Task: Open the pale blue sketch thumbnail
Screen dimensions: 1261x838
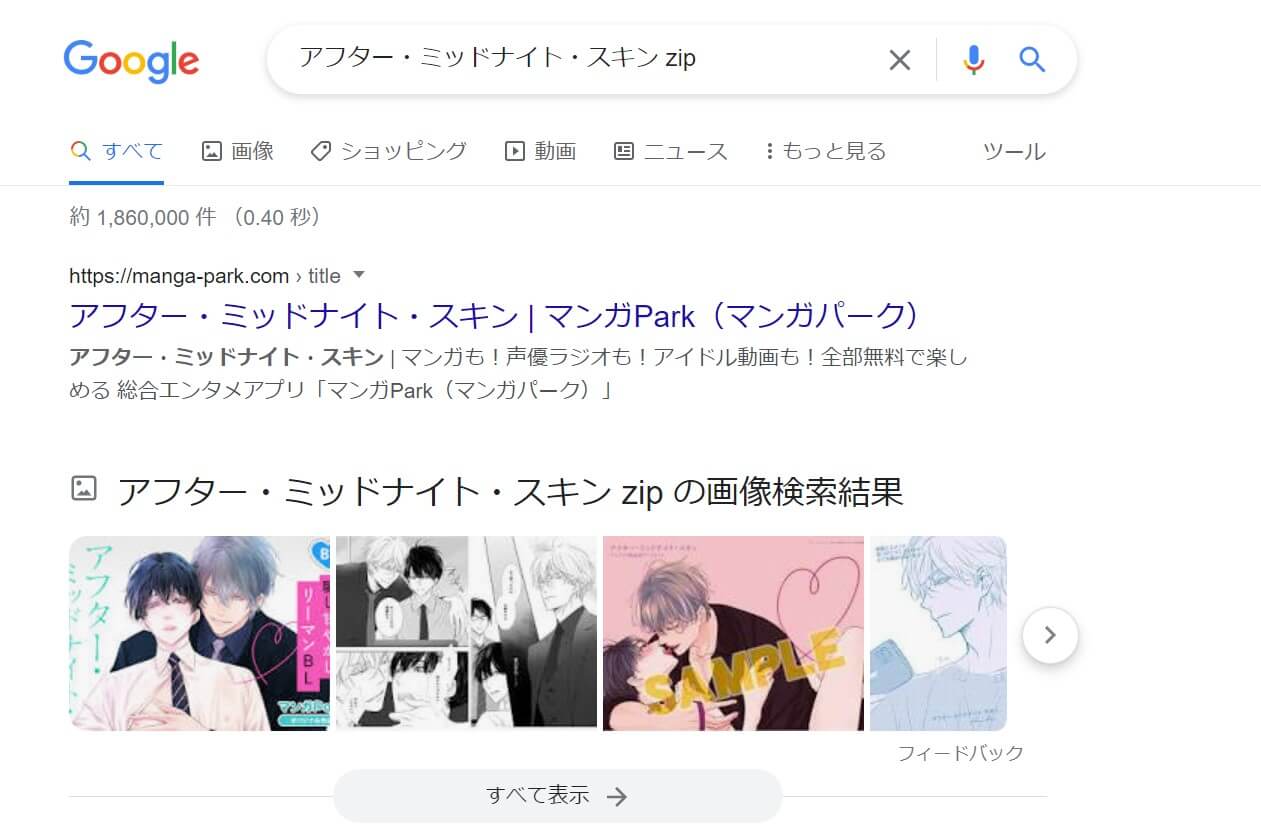Action: pyautogui.click(x=938, y=633)
